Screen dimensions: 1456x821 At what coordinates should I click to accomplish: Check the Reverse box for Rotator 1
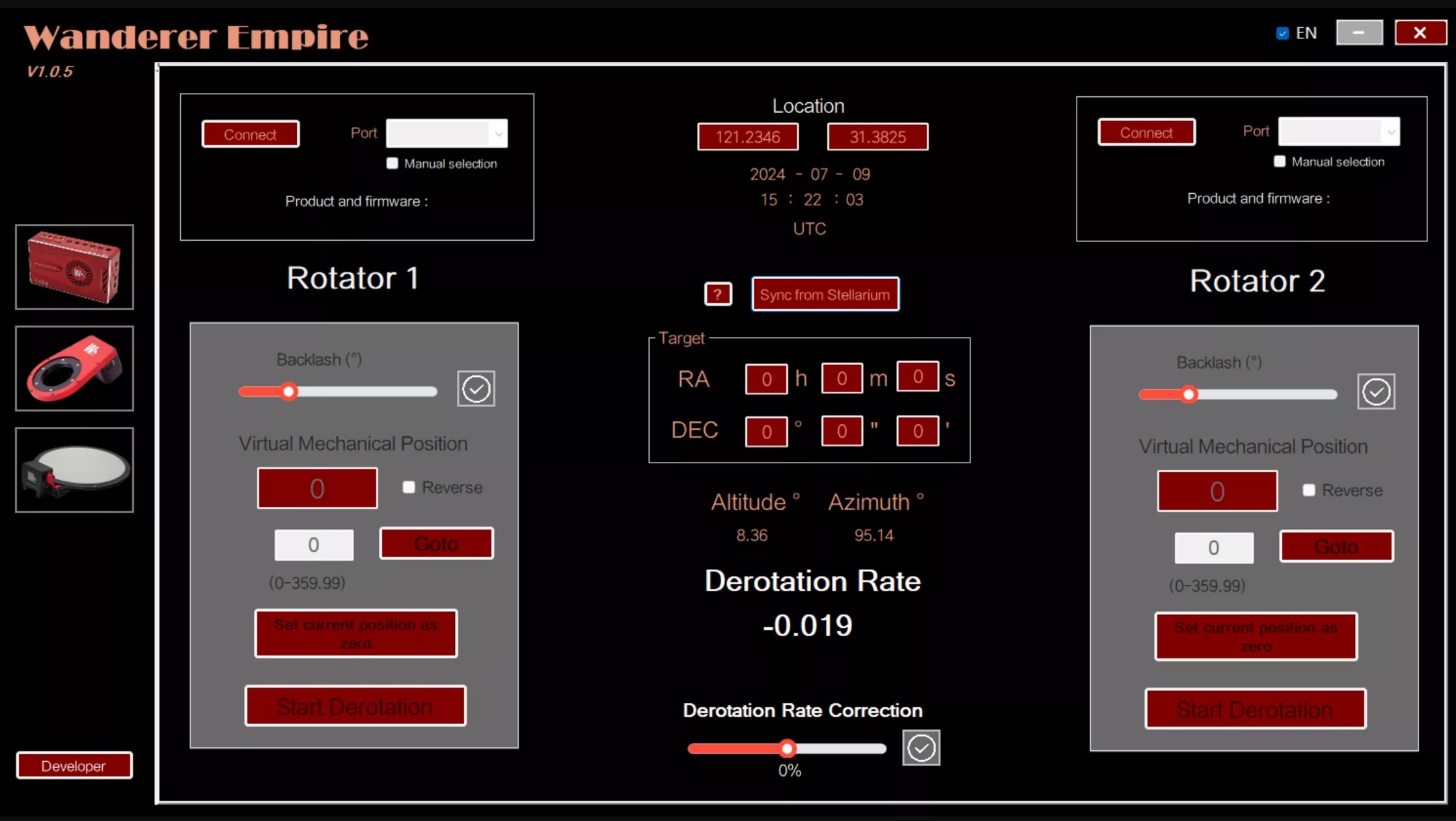(409, 487)
